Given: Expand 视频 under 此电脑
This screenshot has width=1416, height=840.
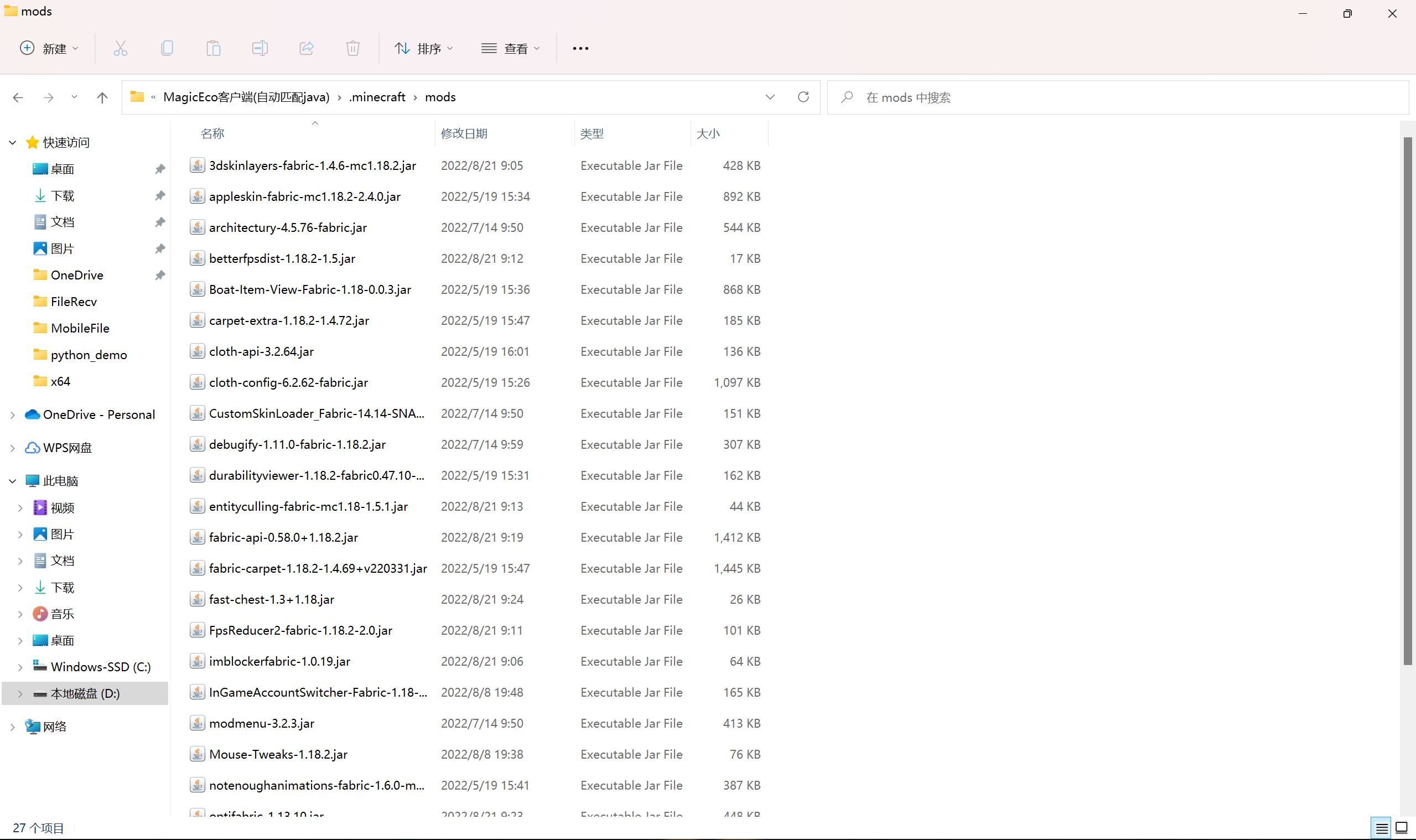Looking at the screenshot, I should (x=20, y=509).
